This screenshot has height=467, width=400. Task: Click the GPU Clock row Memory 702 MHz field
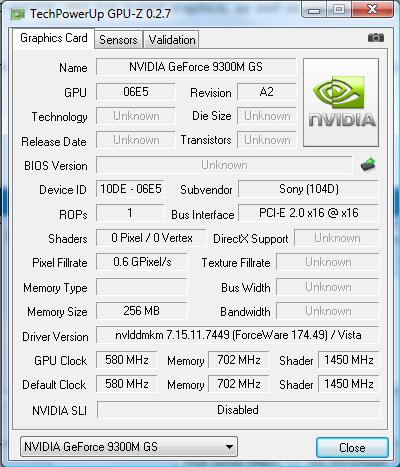pyautogui.click(x=239, y=360)
